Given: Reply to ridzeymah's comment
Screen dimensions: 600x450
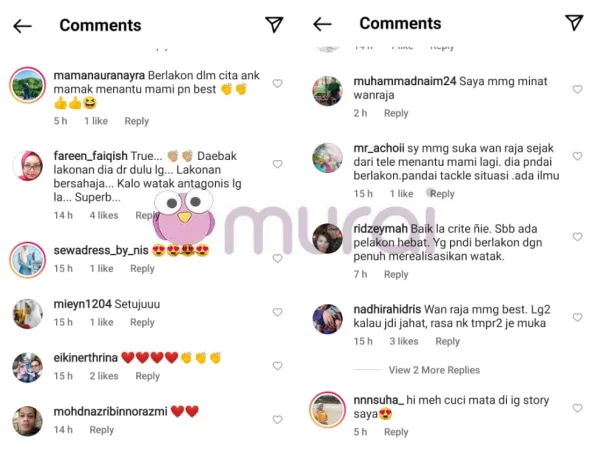Looking at the screenshot, I should pyautogui.click(x=396, y=274).
